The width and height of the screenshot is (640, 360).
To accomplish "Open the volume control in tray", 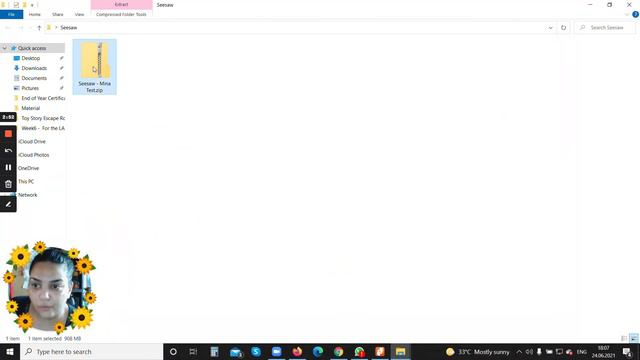I will coord(529,351).
